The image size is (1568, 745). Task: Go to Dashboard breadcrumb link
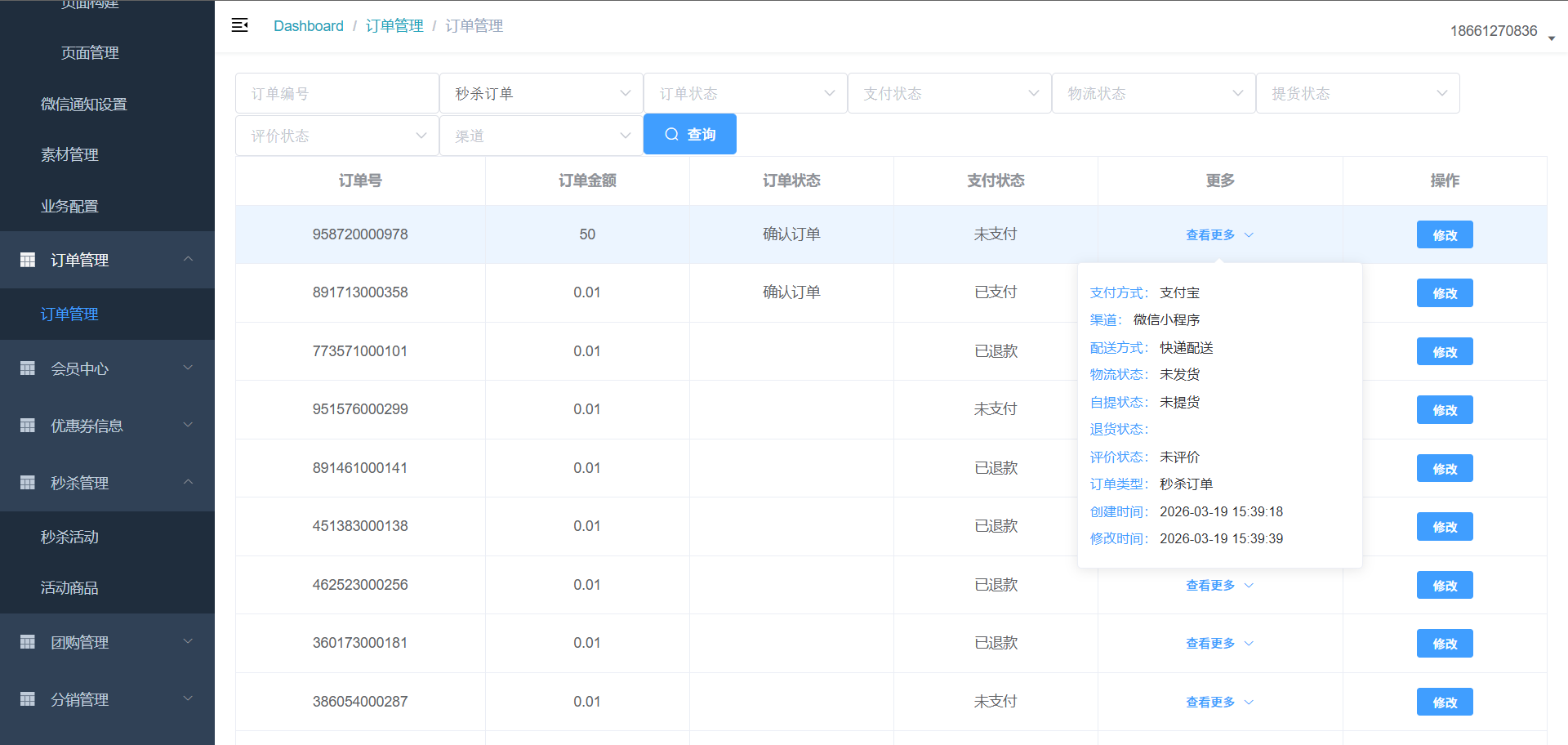click(308, 25)
